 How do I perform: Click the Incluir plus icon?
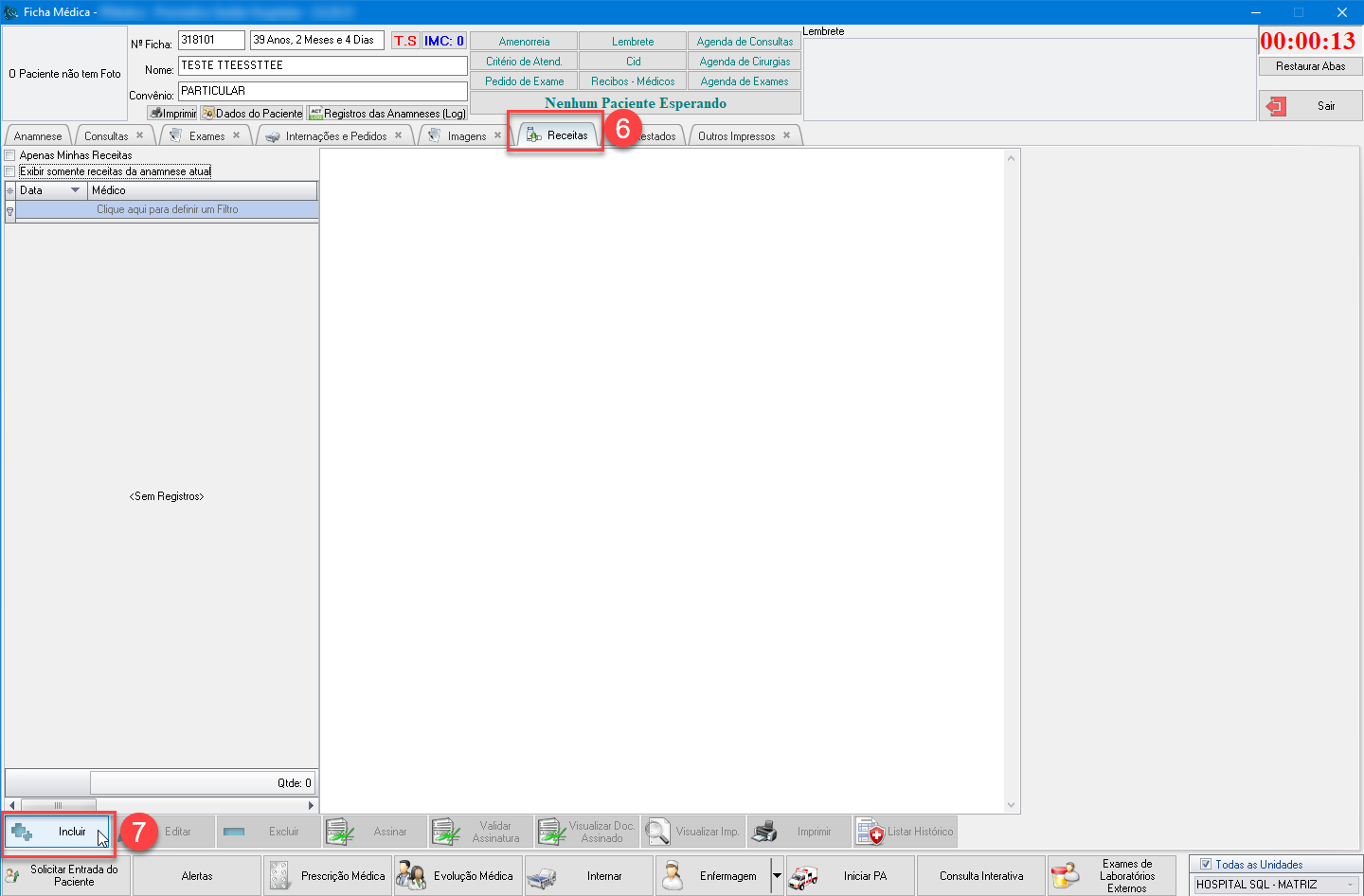(x=22, y=833)
